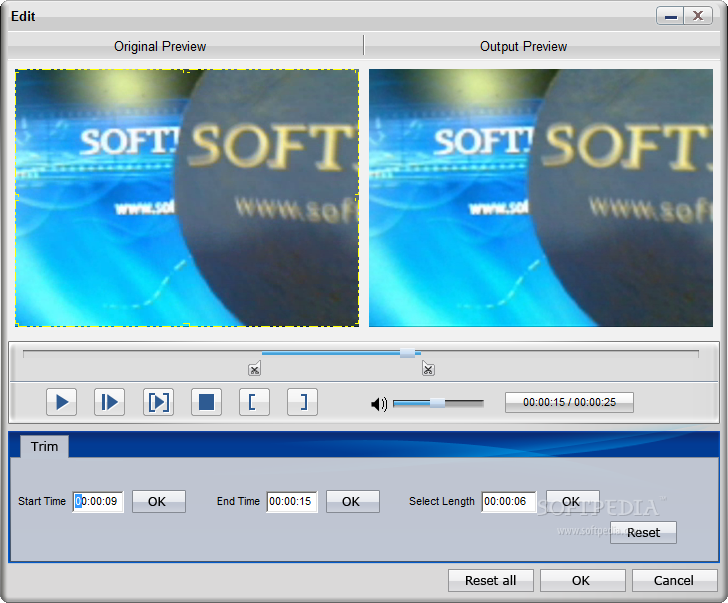Play the selected trim segment
Screen dimensions: 728x603
(x=158, y=402)
